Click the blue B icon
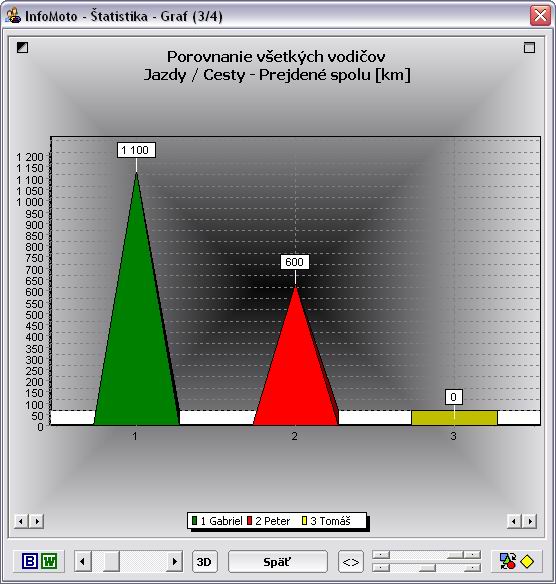The height and width of the screenshot is (584, 556). point(30,561)
